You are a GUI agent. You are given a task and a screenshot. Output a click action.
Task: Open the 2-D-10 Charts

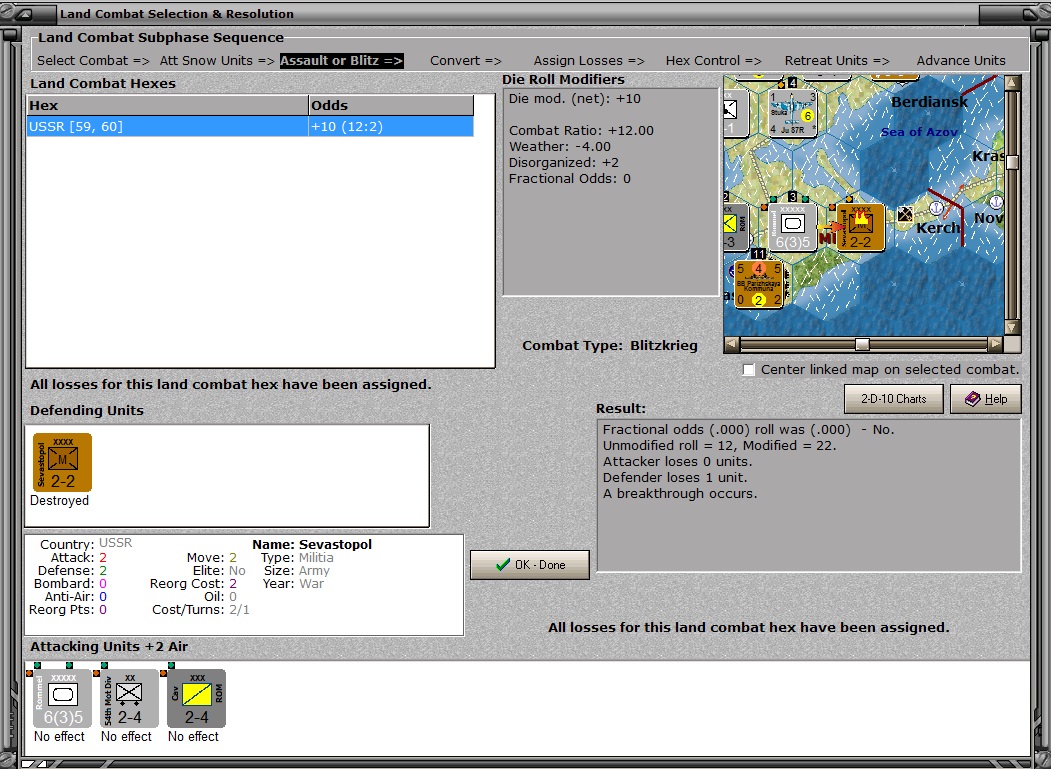893,399
